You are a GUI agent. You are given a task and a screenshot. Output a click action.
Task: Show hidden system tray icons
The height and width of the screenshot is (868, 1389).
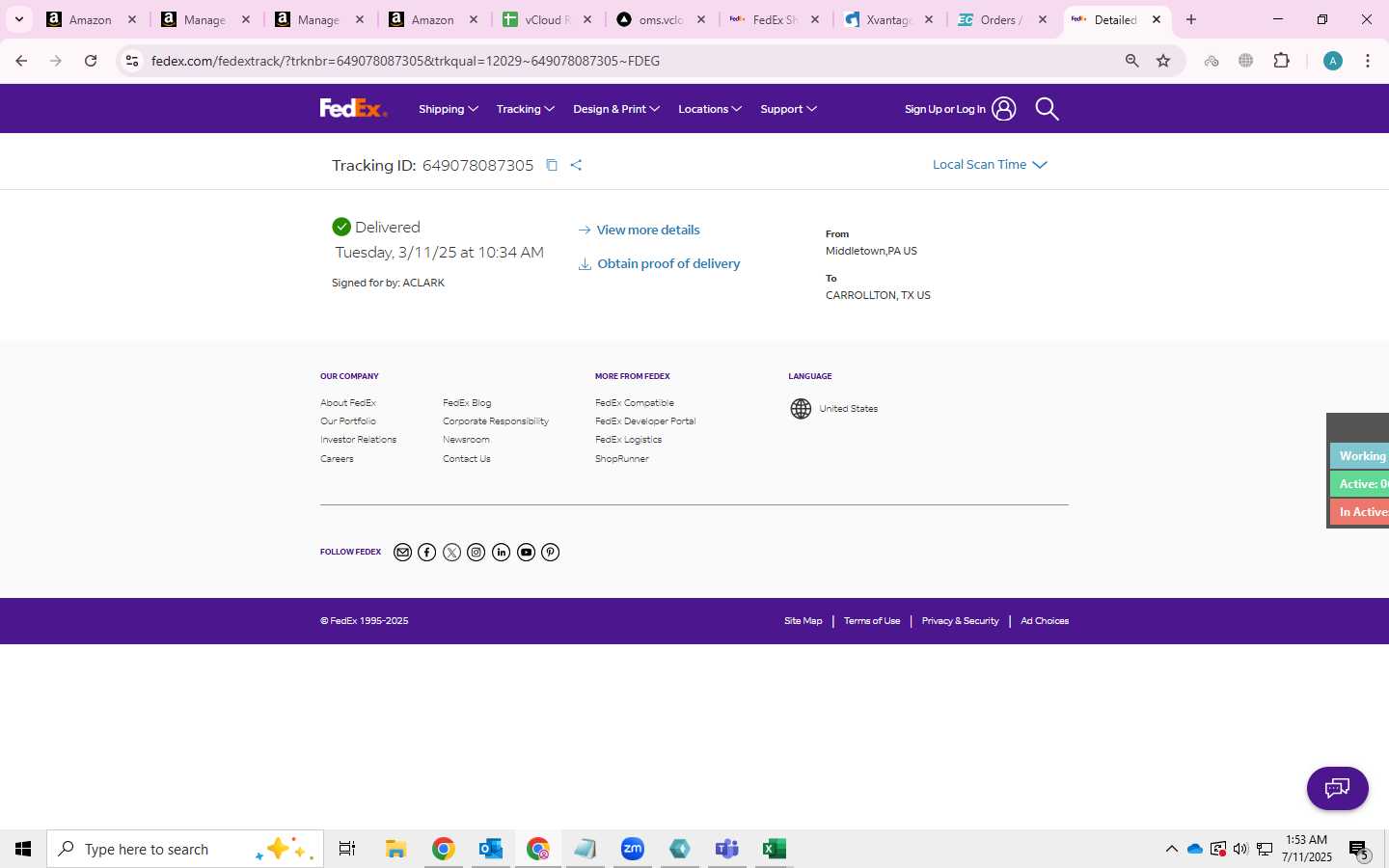[x=1171, y=849]
